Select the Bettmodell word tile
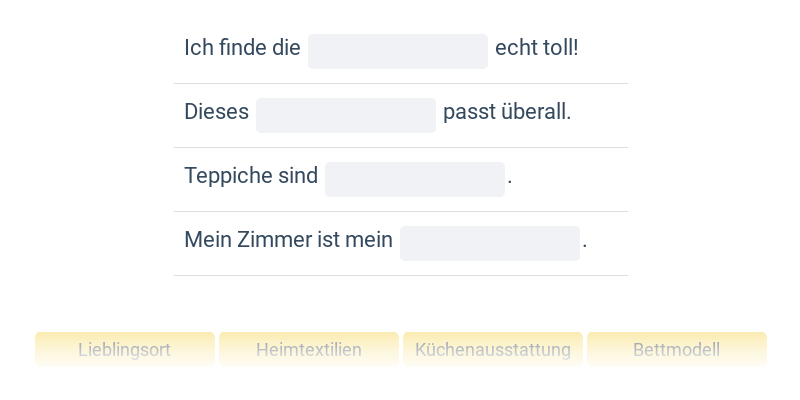Image resolution: width=800 pixels, height=400 pixels. coord(677,349)
